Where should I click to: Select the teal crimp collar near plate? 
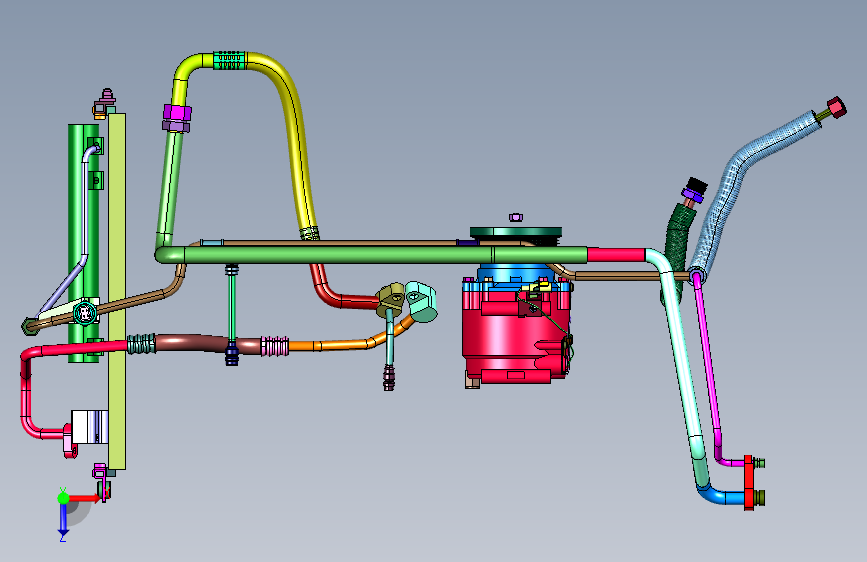[x=141, y=344]
